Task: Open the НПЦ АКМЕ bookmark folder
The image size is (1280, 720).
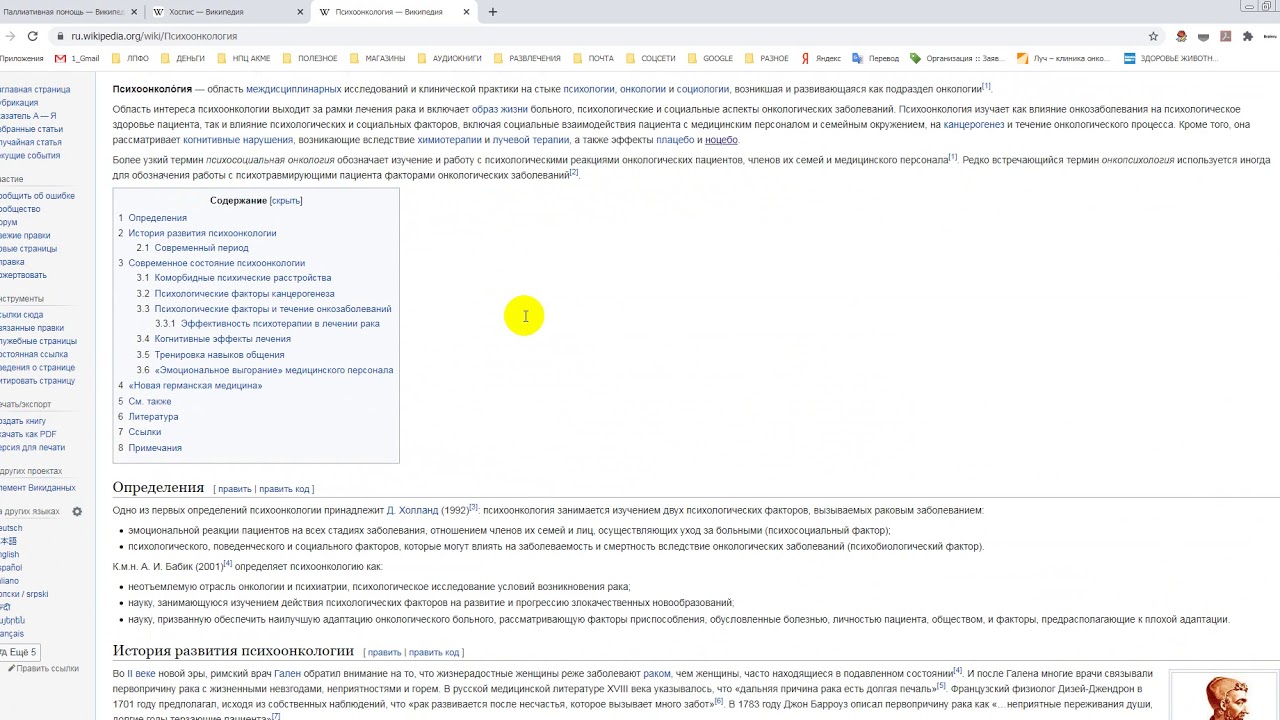Action: pos(243,58)
